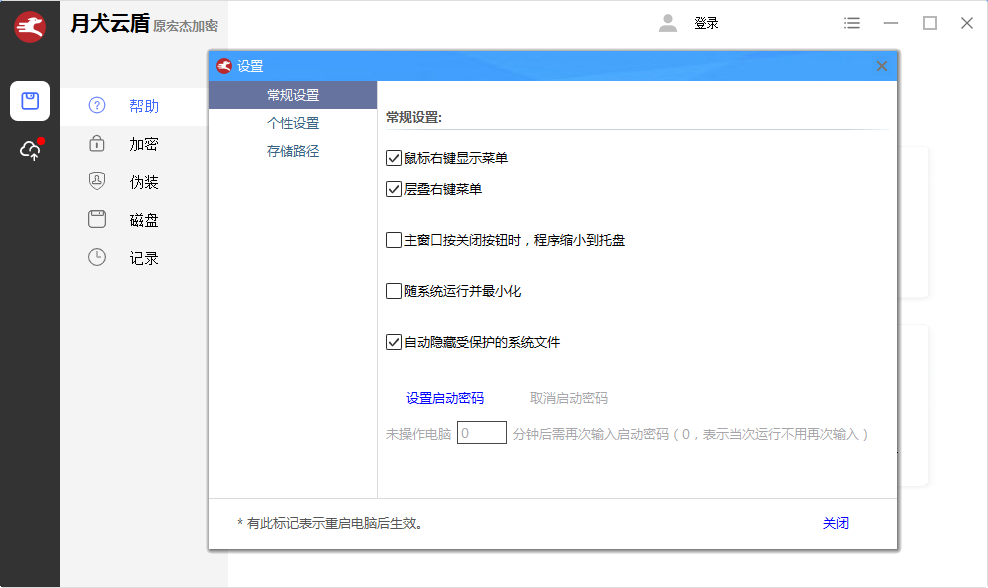
Task: Click the idle minutes input field
Action: 482,433
